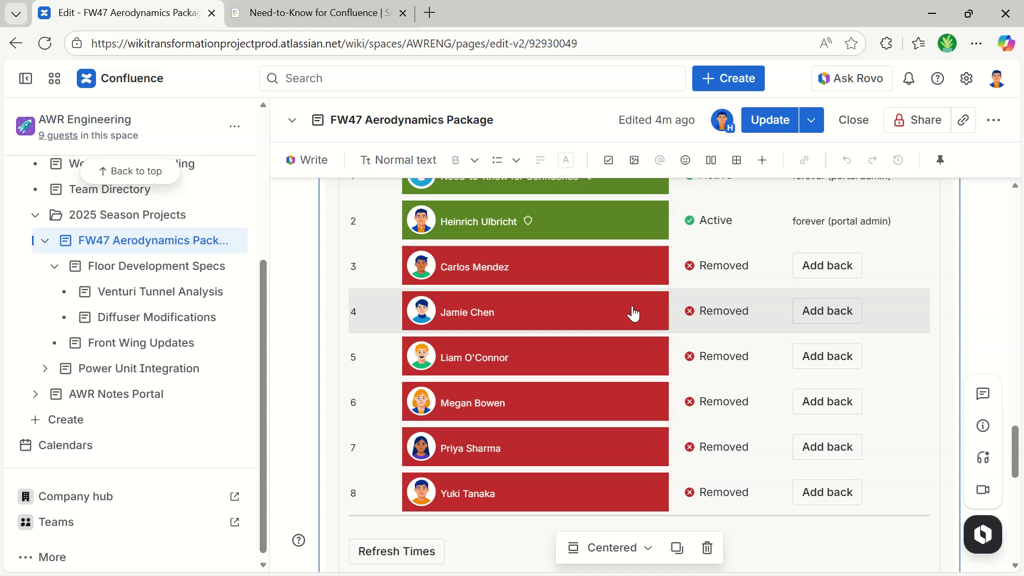Open Venturi Tunnel Analysis page in tree
This screenshot has height=576, width=1024.
[x=160, y=292]
